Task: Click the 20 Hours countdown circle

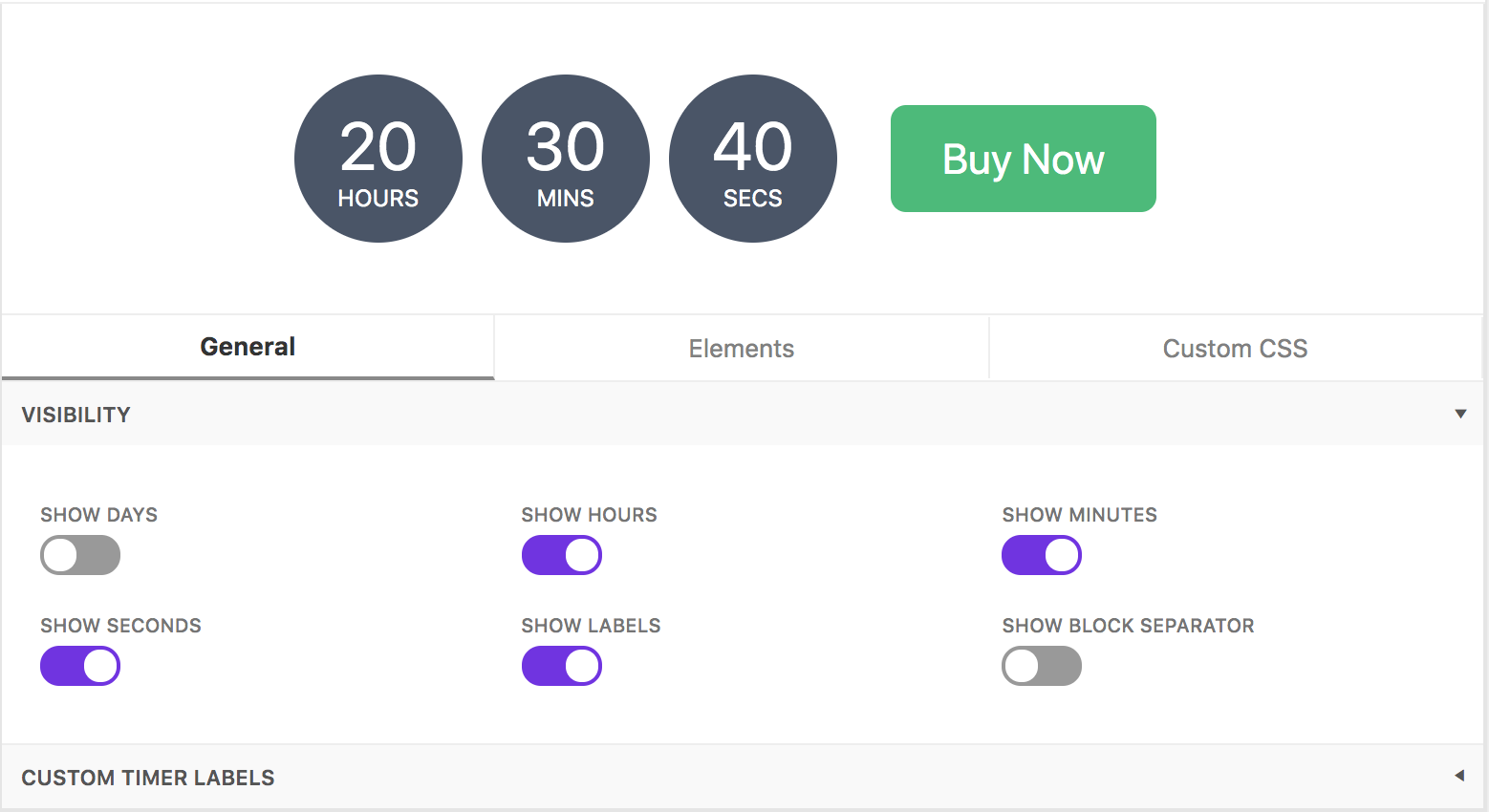Action: 378,159
